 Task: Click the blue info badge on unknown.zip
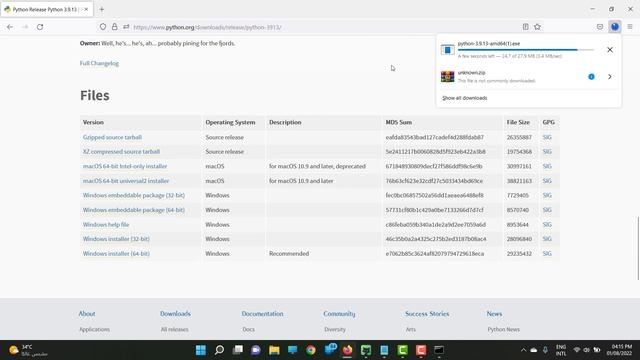(x=591, y=77)
